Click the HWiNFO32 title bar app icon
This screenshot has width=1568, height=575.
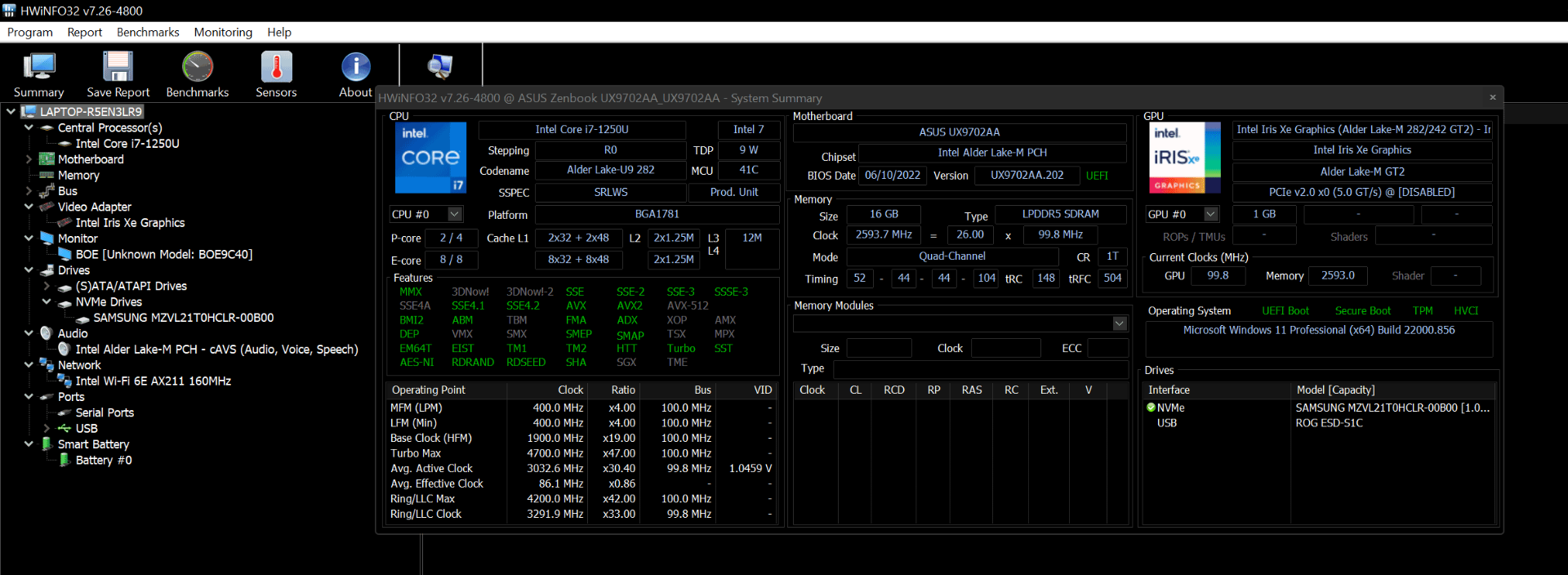click(9, 11)
